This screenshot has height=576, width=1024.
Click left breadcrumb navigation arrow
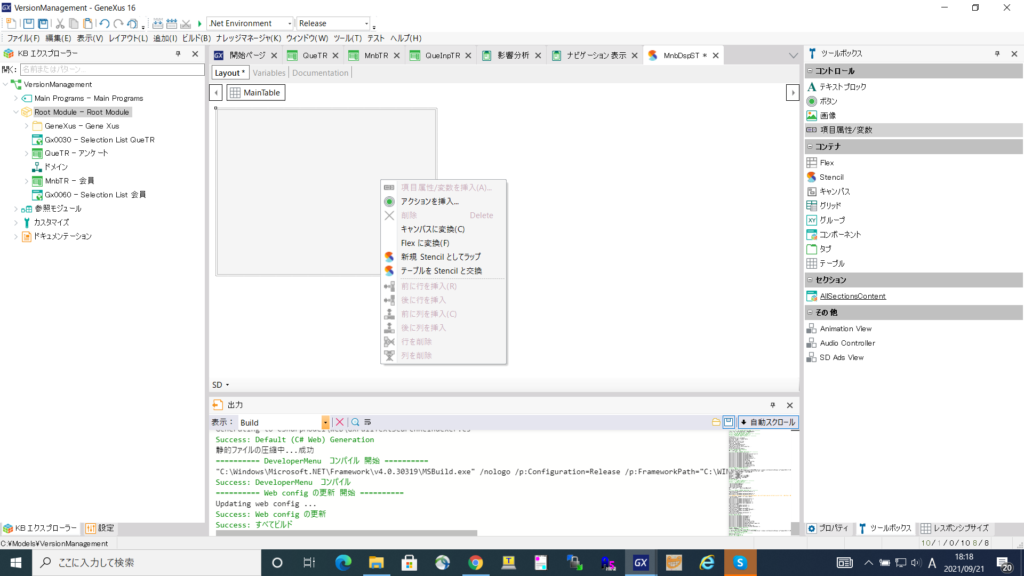point(216,93)
